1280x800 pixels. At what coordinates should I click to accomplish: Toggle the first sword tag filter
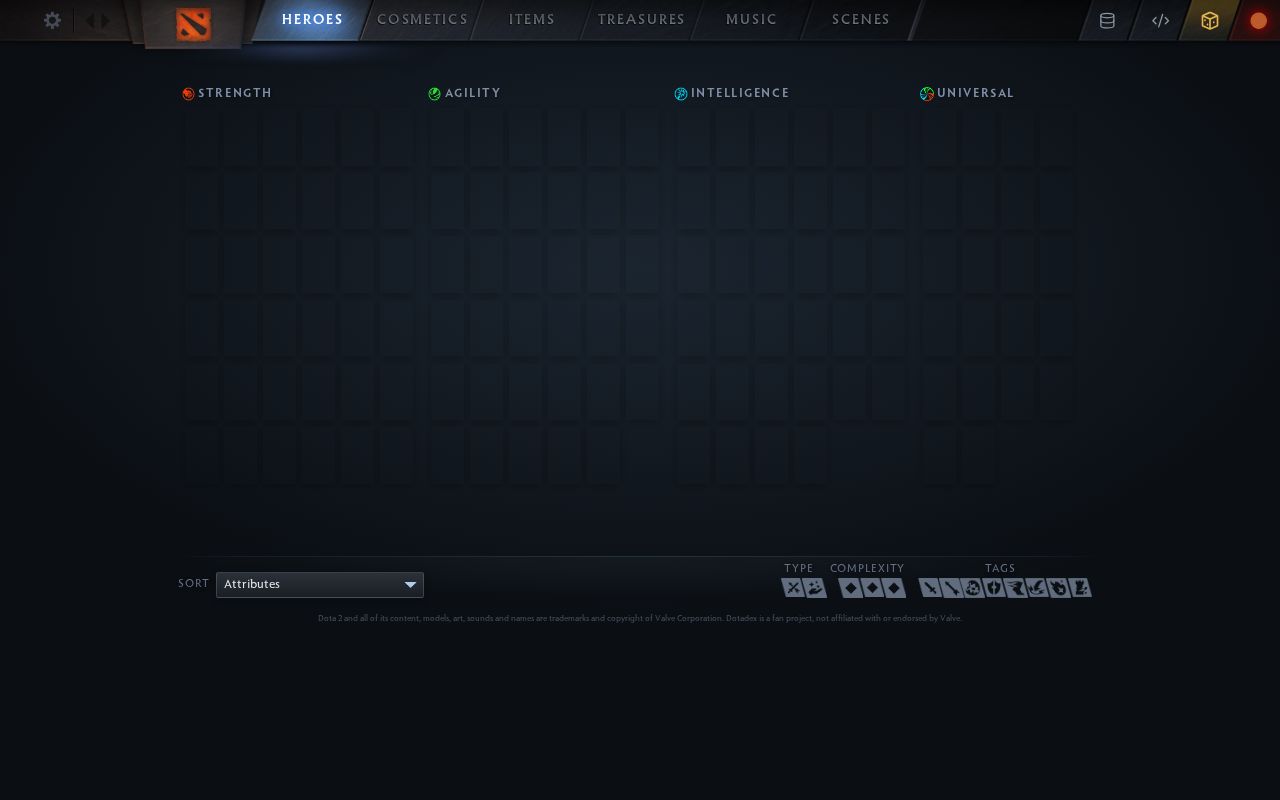pos(930,588)
